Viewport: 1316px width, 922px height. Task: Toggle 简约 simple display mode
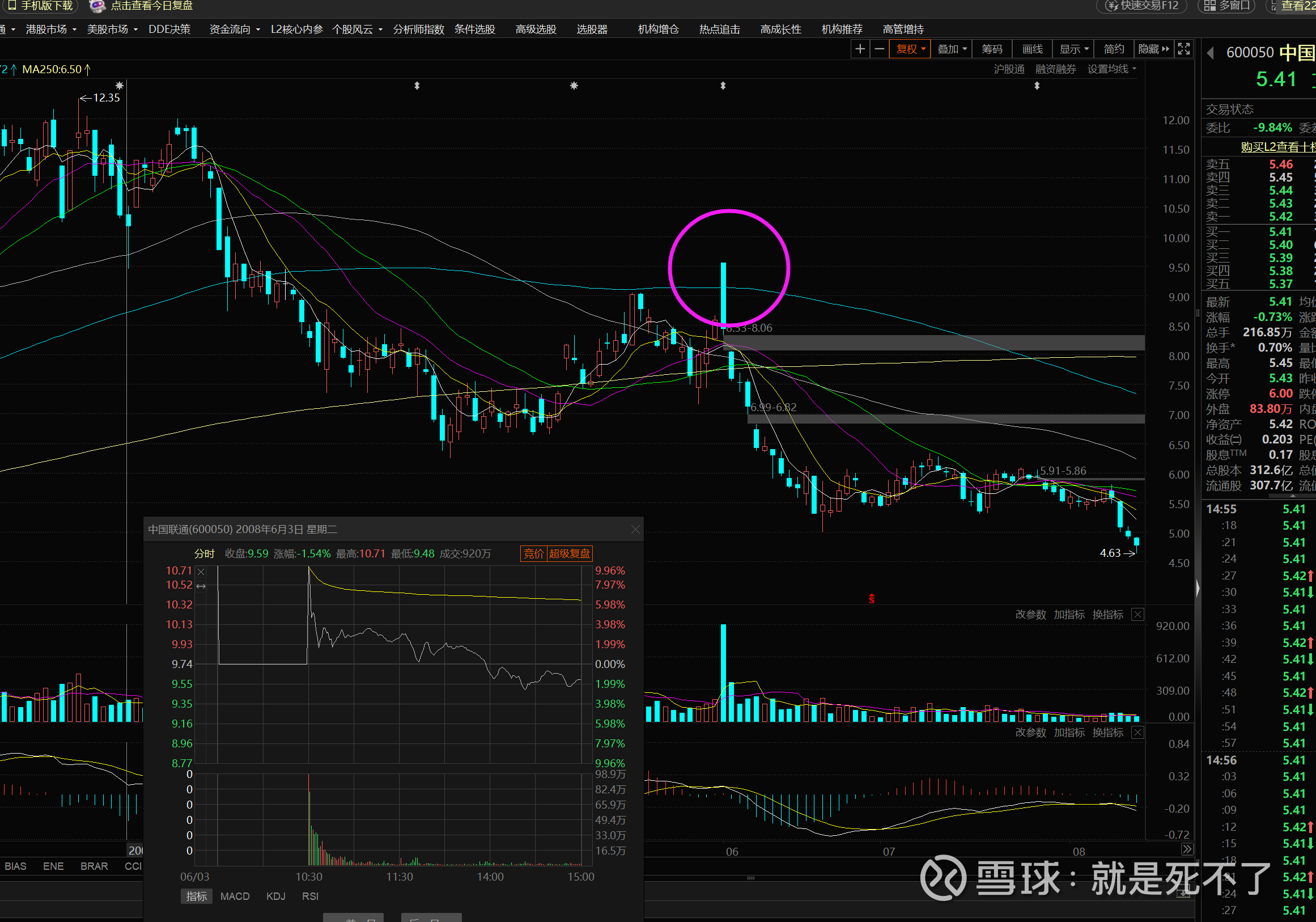coord(1114,49)
